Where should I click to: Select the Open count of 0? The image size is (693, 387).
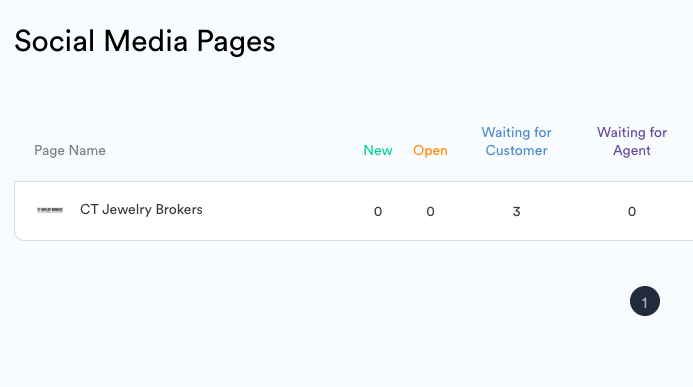(x=430, y=212)
